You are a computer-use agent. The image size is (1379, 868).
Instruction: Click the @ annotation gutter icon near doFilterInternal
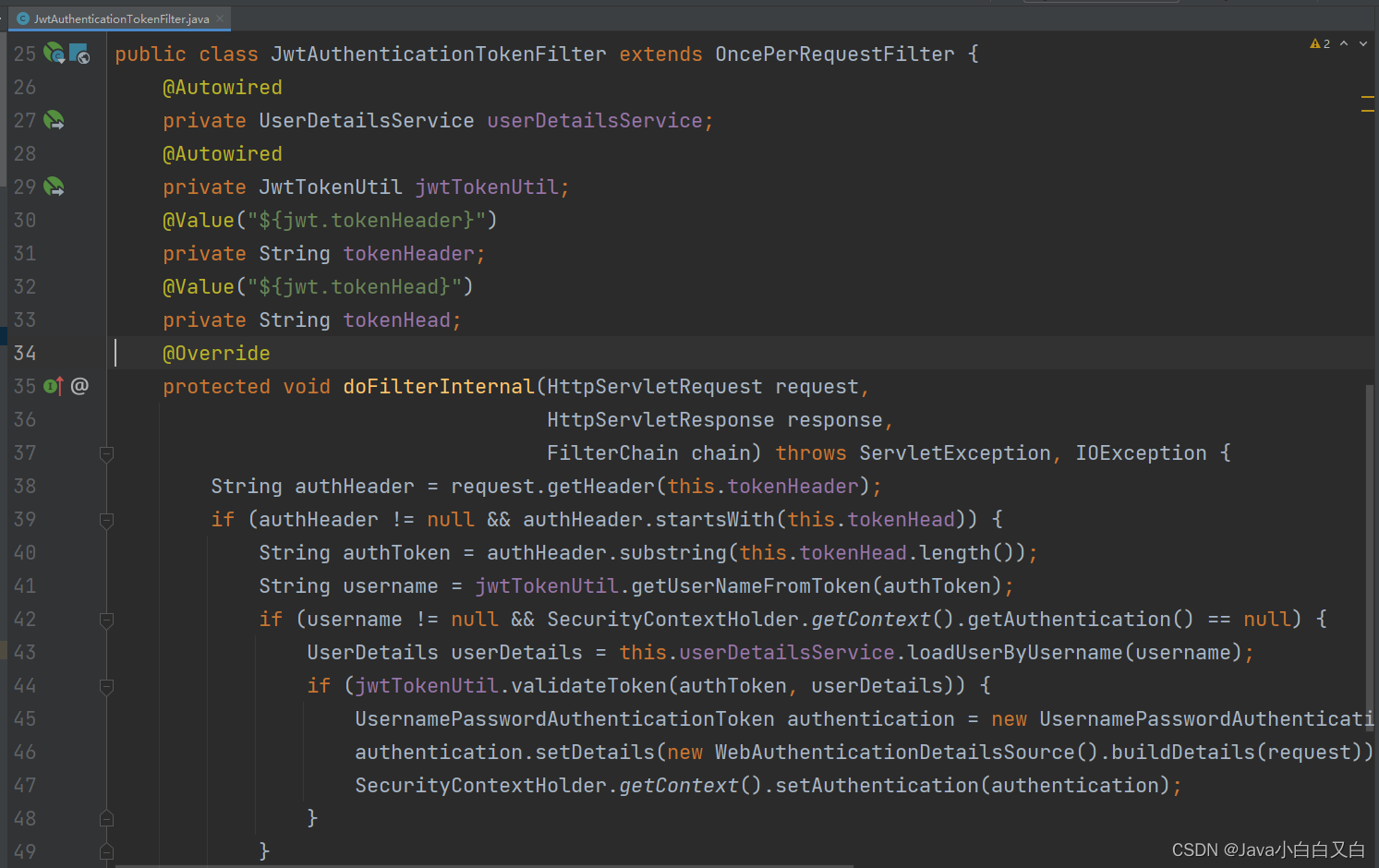pyautogui.click(x=79, y=386)
